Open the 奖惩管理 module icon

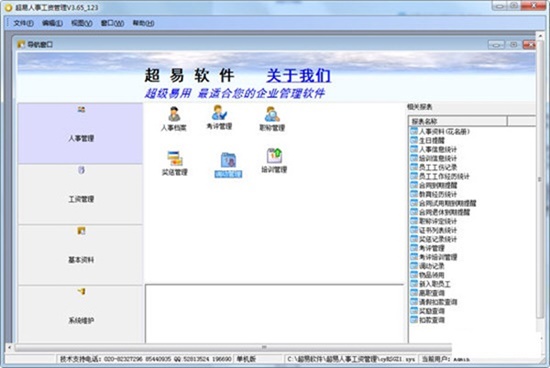[x=175, y=163]
